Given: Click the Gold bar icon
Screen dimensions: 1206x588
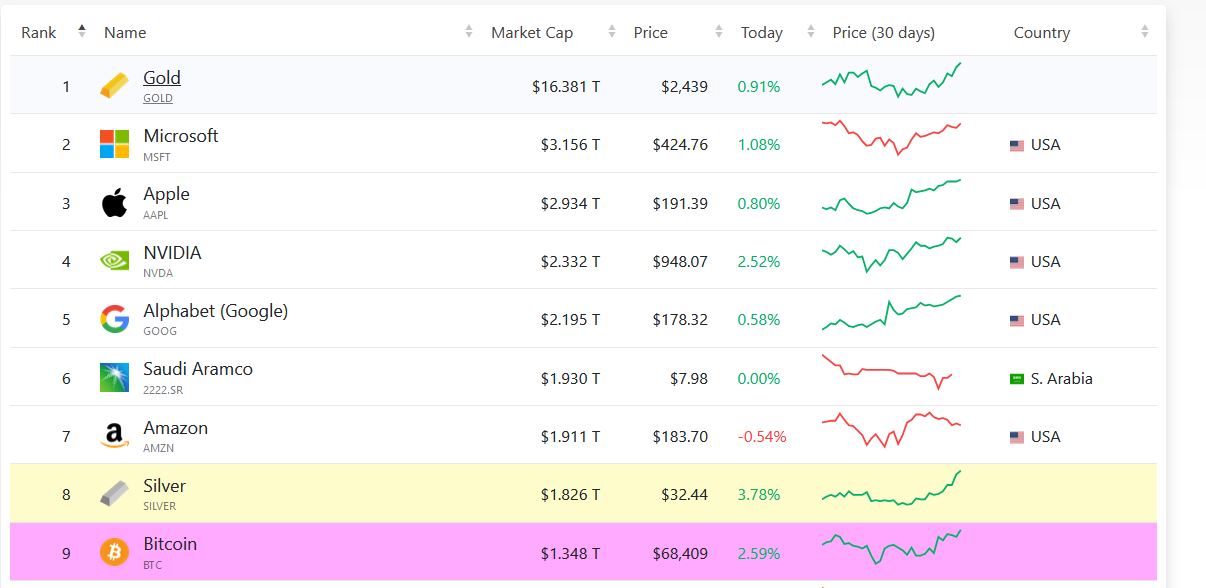Looking at the screenshot, I should [x=114, y=87].
